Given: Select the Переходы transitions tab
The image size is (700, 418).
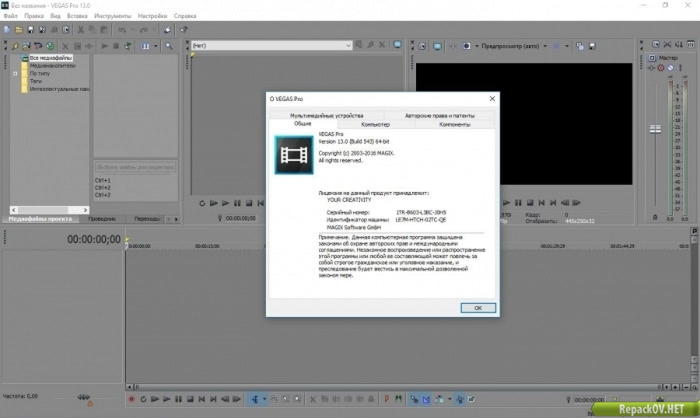Looking at the screenshot, I should pos(147,219).
